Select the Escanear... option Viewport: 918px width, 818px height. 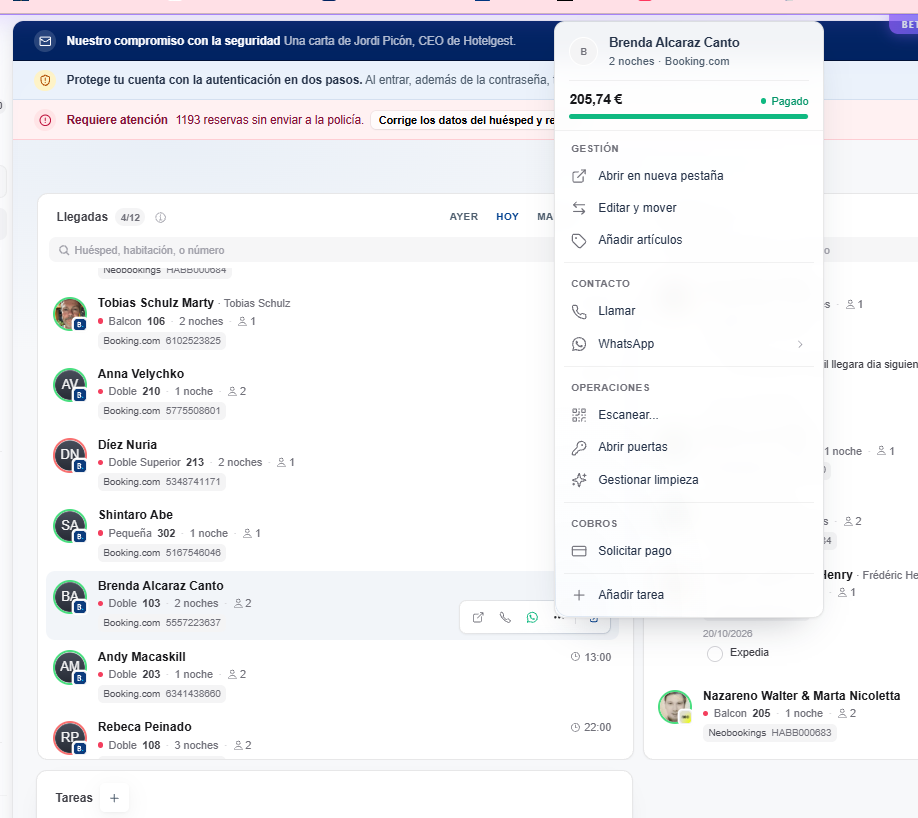(688, 415)
